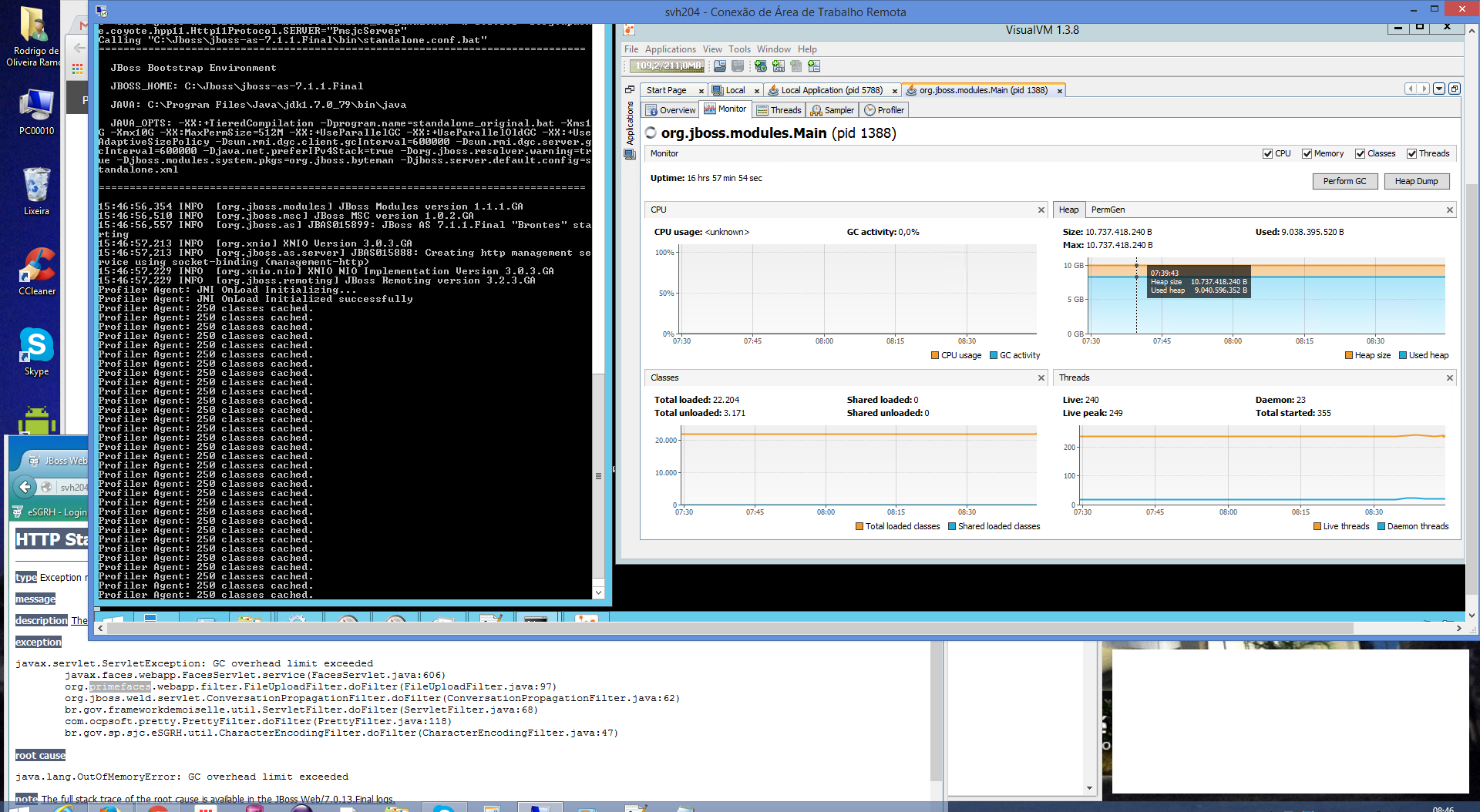1480x812 pixels.
Task: Click the console scrollbar down arrow
Action: point(598,592)
